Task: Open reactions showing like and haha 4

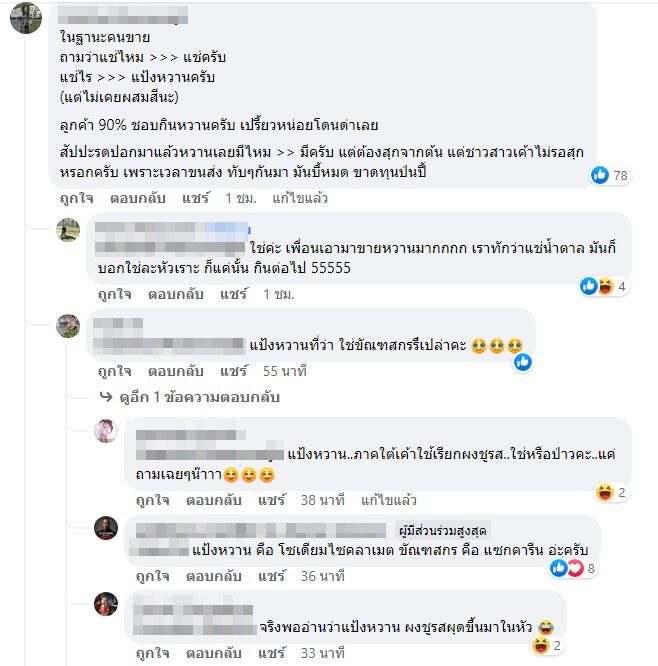Action: [604, 287]
